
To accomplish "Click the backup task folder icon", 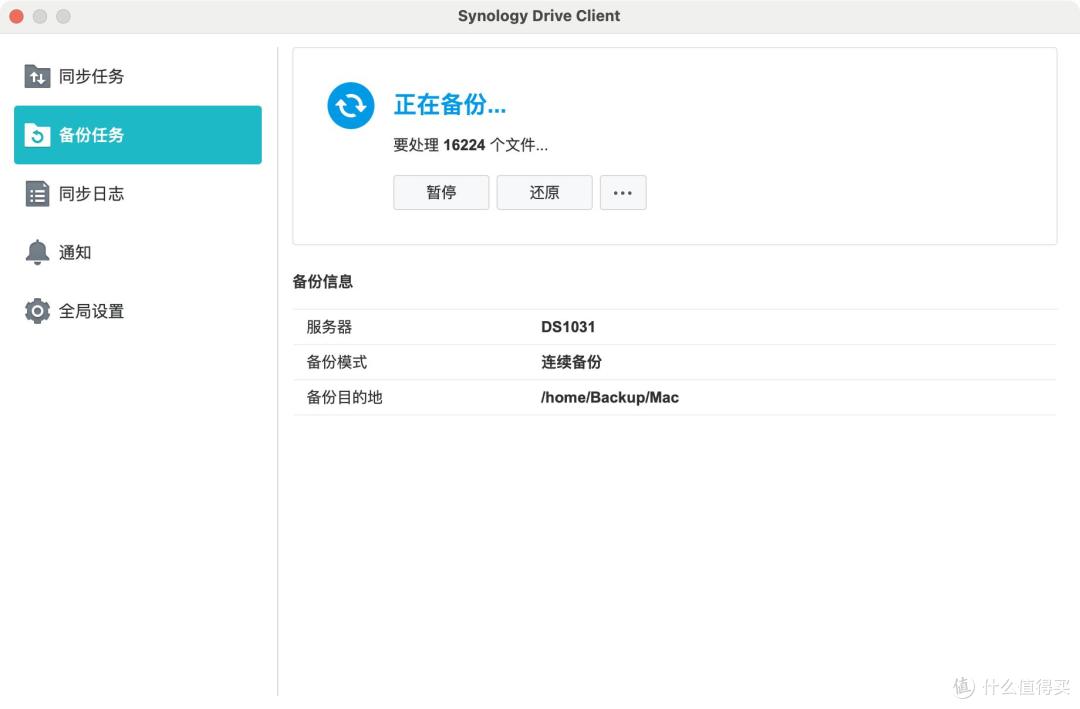I will click(x=37, y=135).
